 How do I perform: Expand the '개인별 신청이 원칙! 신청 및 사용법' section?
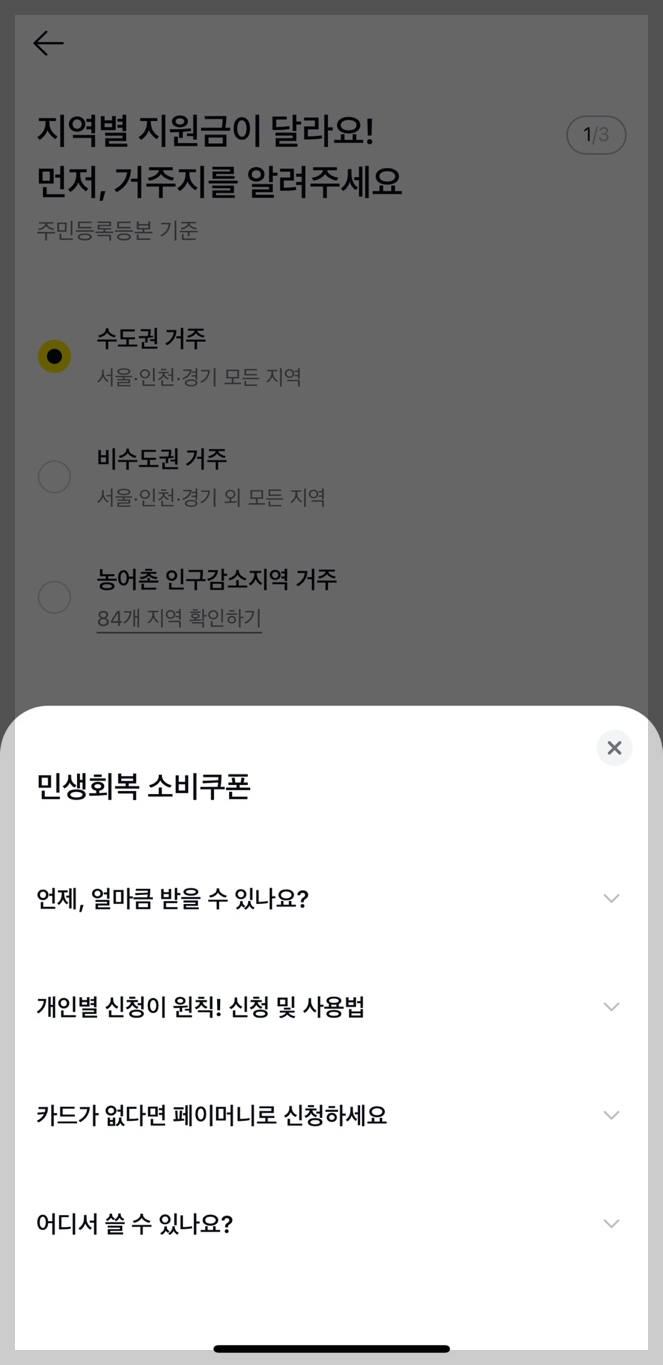pos(330,1007)
